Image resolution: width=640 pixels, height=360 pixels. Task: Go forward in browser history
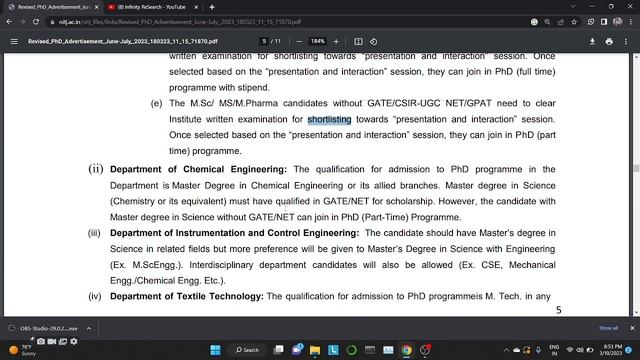click(22, 22)
